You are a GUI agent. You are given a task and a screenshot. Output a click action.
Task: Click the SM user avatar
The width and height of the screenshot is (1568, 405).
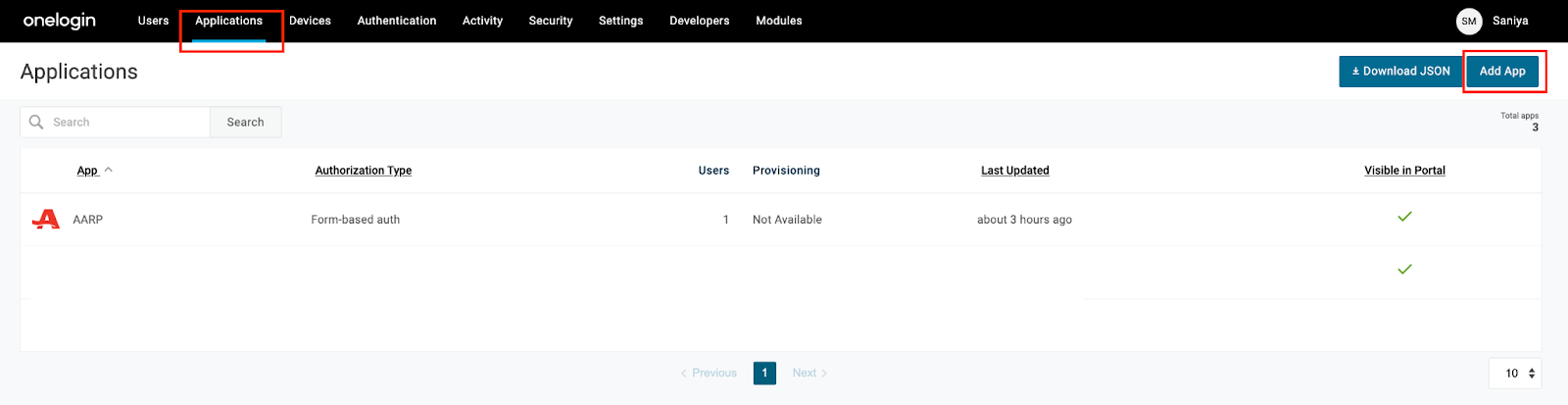point(1469,21)
